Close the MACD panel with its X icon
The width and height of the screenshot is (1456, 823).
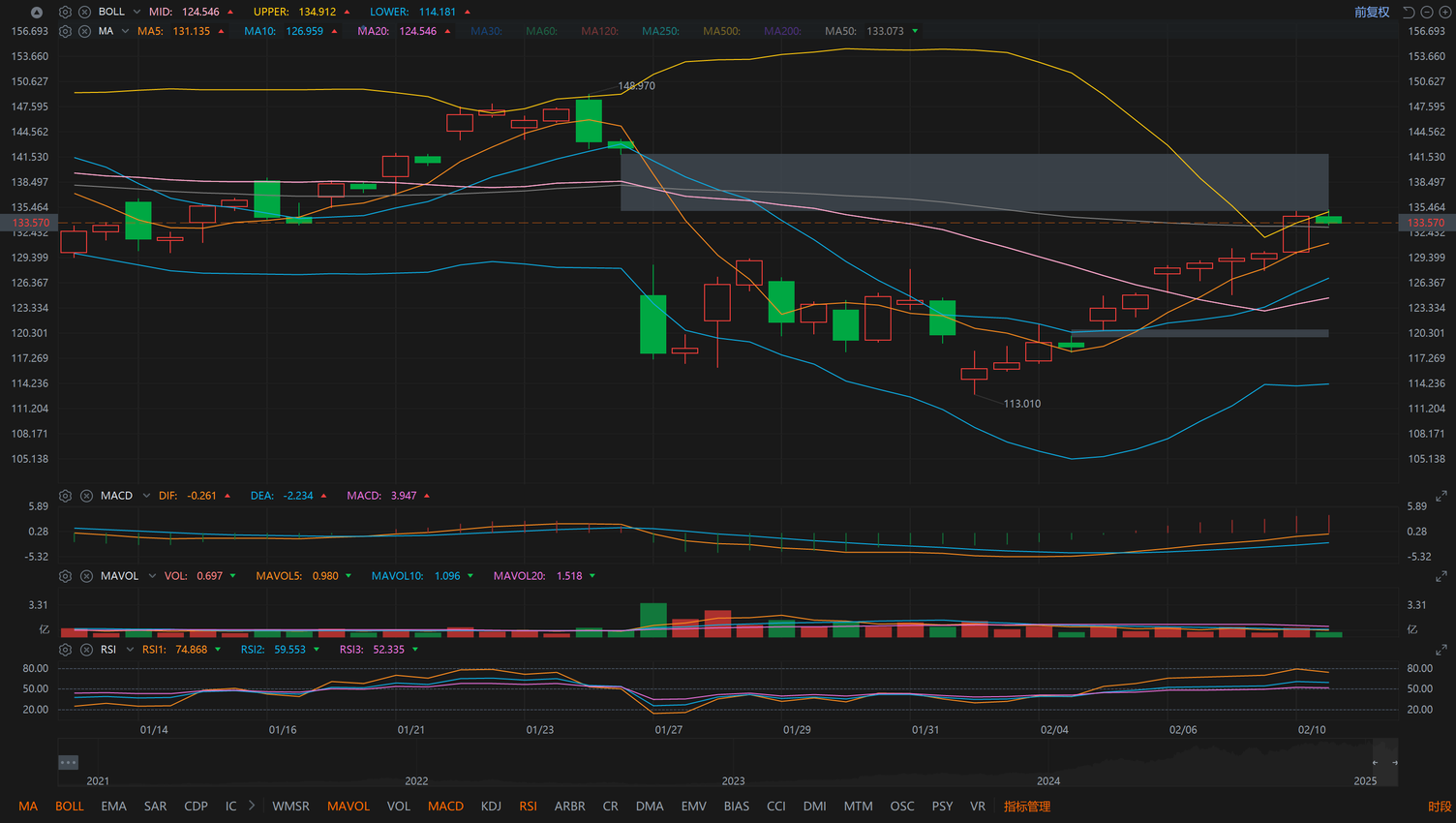[x=86, y=496]
